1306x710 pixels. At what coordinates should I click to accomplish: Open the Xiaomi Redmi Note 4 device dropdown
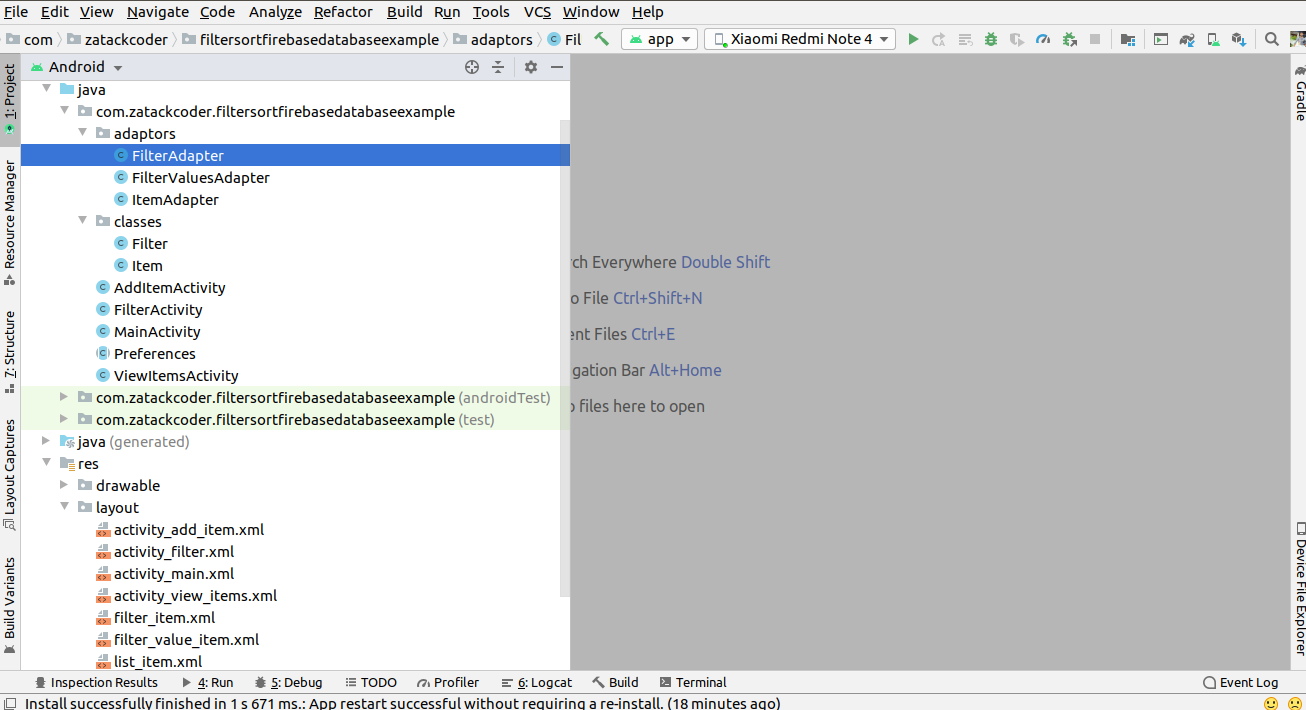(x=800, y=39)
